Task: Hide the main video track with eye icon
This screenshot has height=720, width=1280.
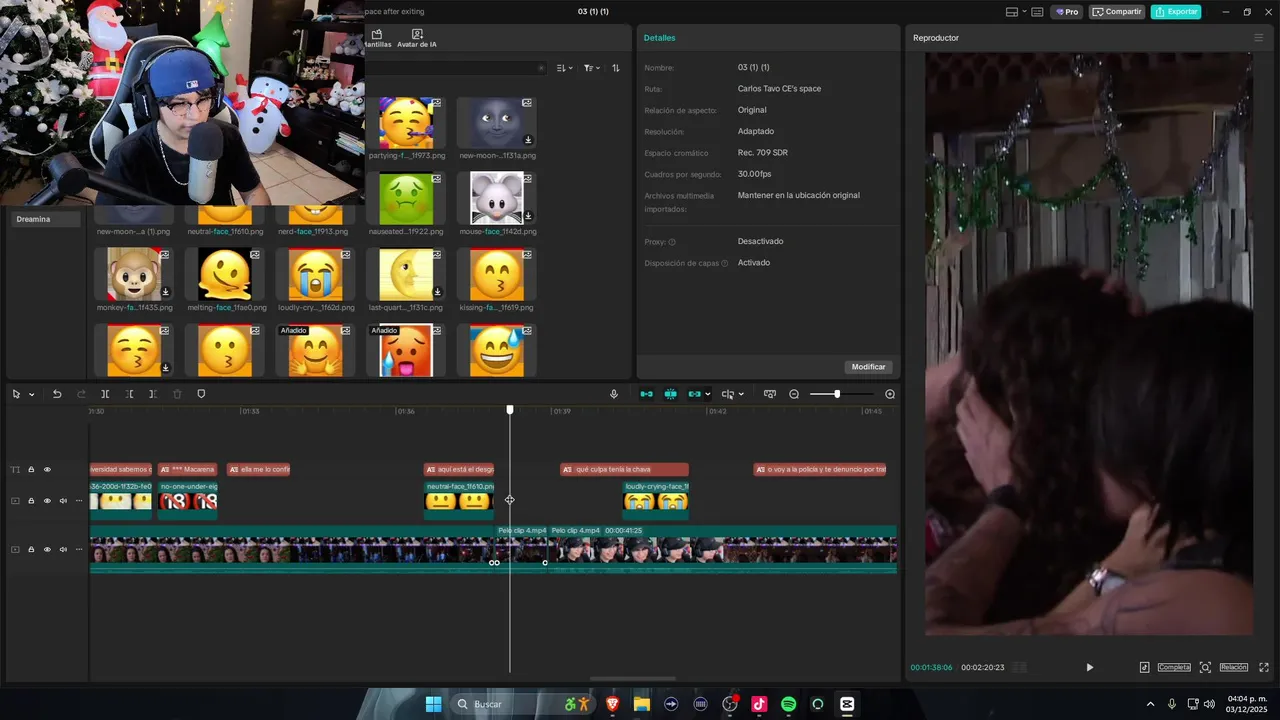Action: pyautogui.click(x=47, y=549)
